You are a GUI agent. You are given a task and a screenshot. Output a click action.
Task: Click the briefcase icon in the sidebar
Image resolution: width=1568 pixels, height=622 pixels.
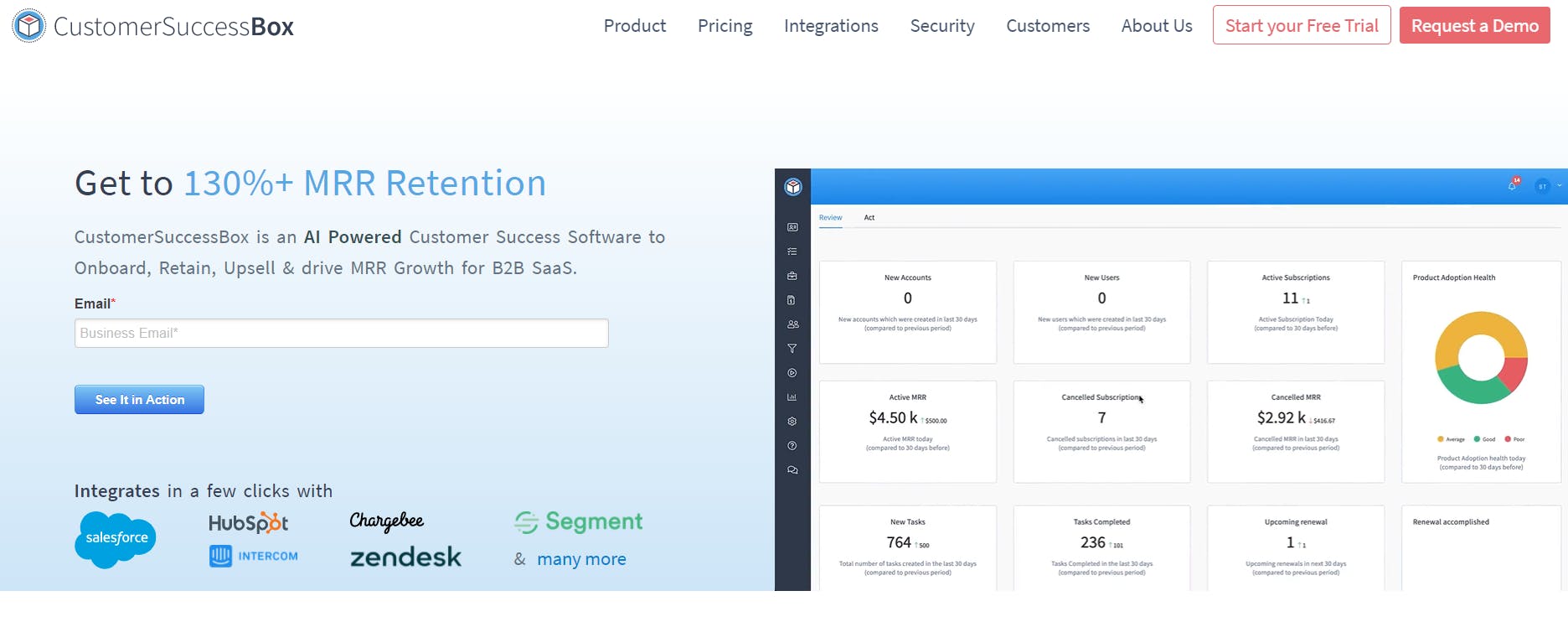[x=792, y=276]
